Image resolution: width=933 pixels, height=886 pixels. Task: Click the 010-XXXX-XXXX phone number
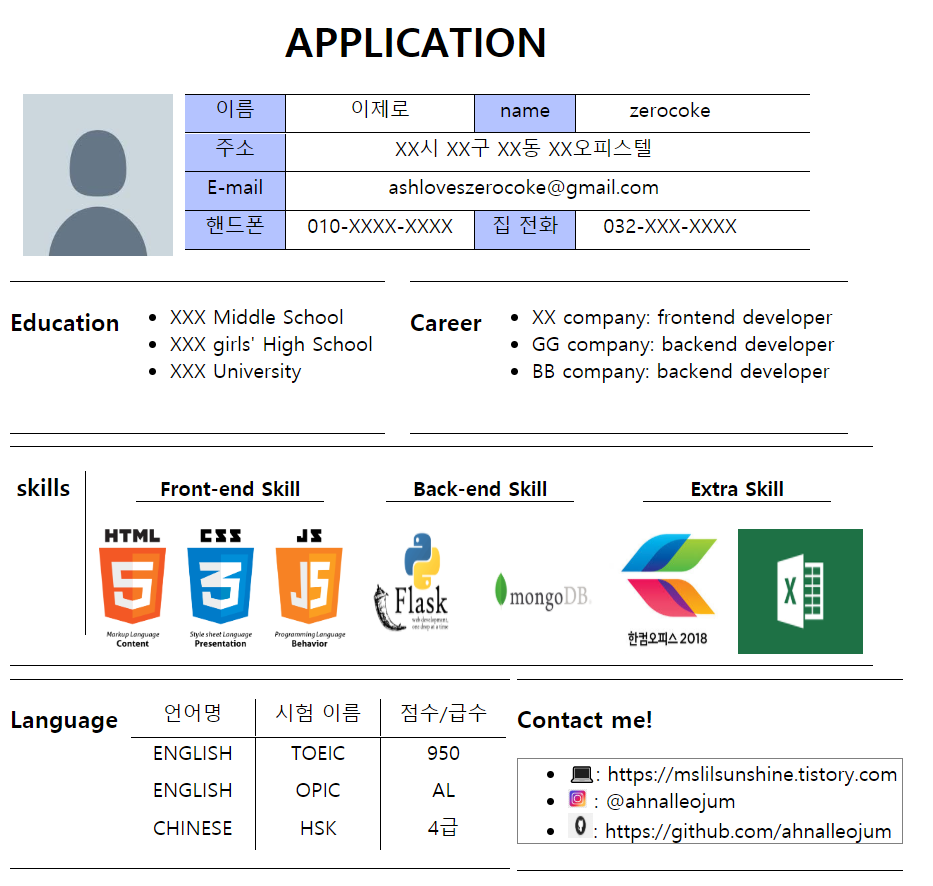click(380, 227)
